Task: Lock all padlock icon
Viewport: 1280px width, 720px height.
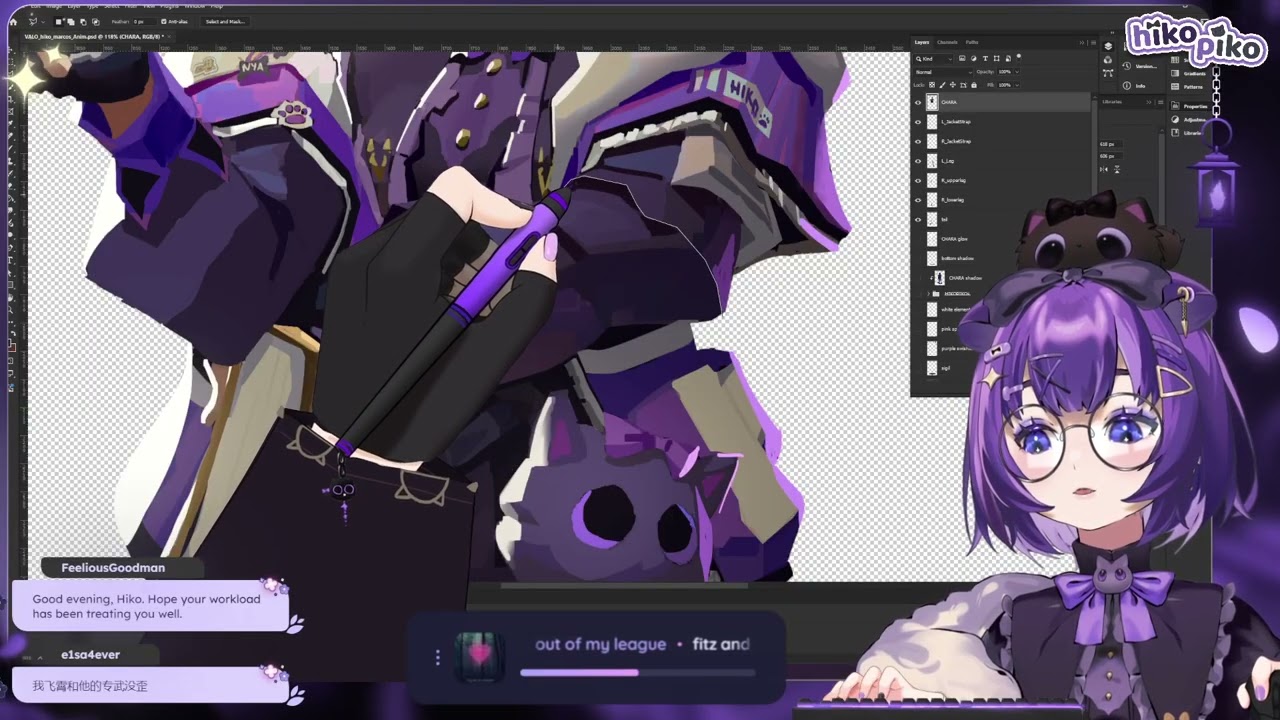Action: (x=974, y=85)
